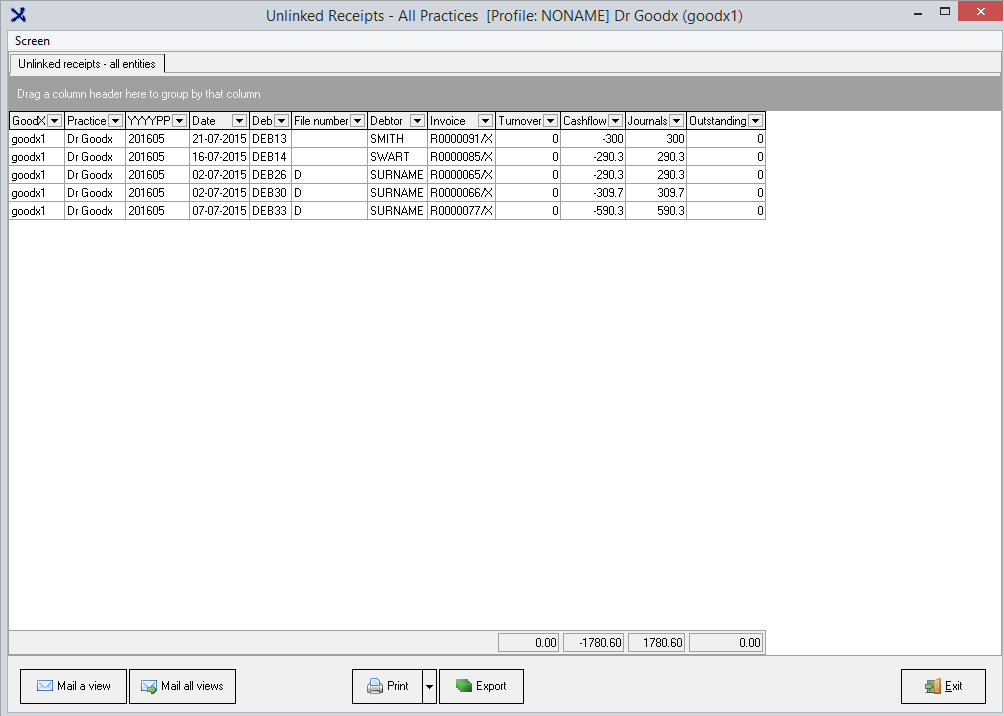Image resolution: width=1004 pixels, height=716 pixels.
Task: Click the Export button
Action: pos(482,687)
